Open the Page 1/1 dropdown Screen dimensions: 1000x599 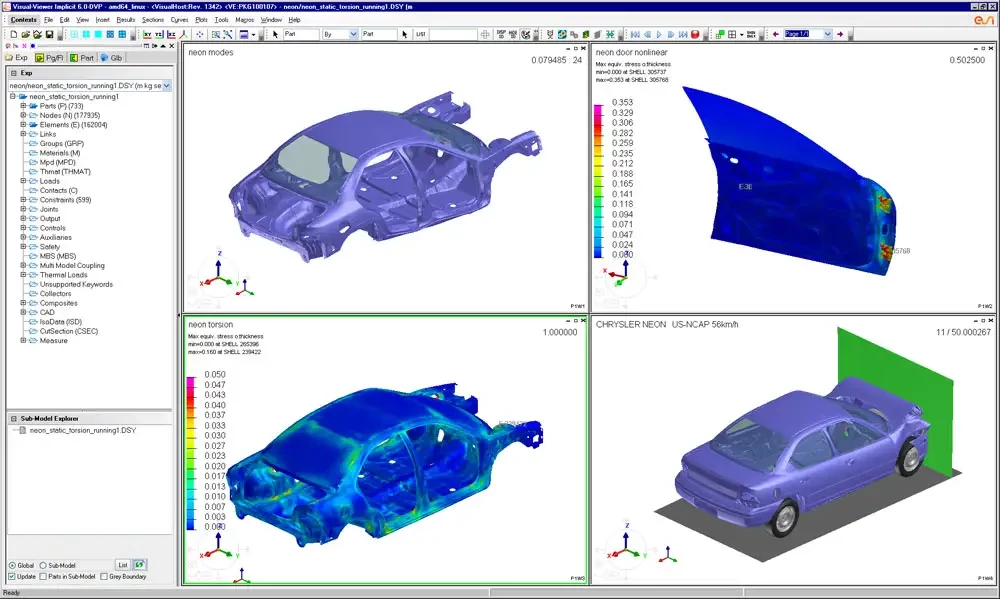point(827,34)
